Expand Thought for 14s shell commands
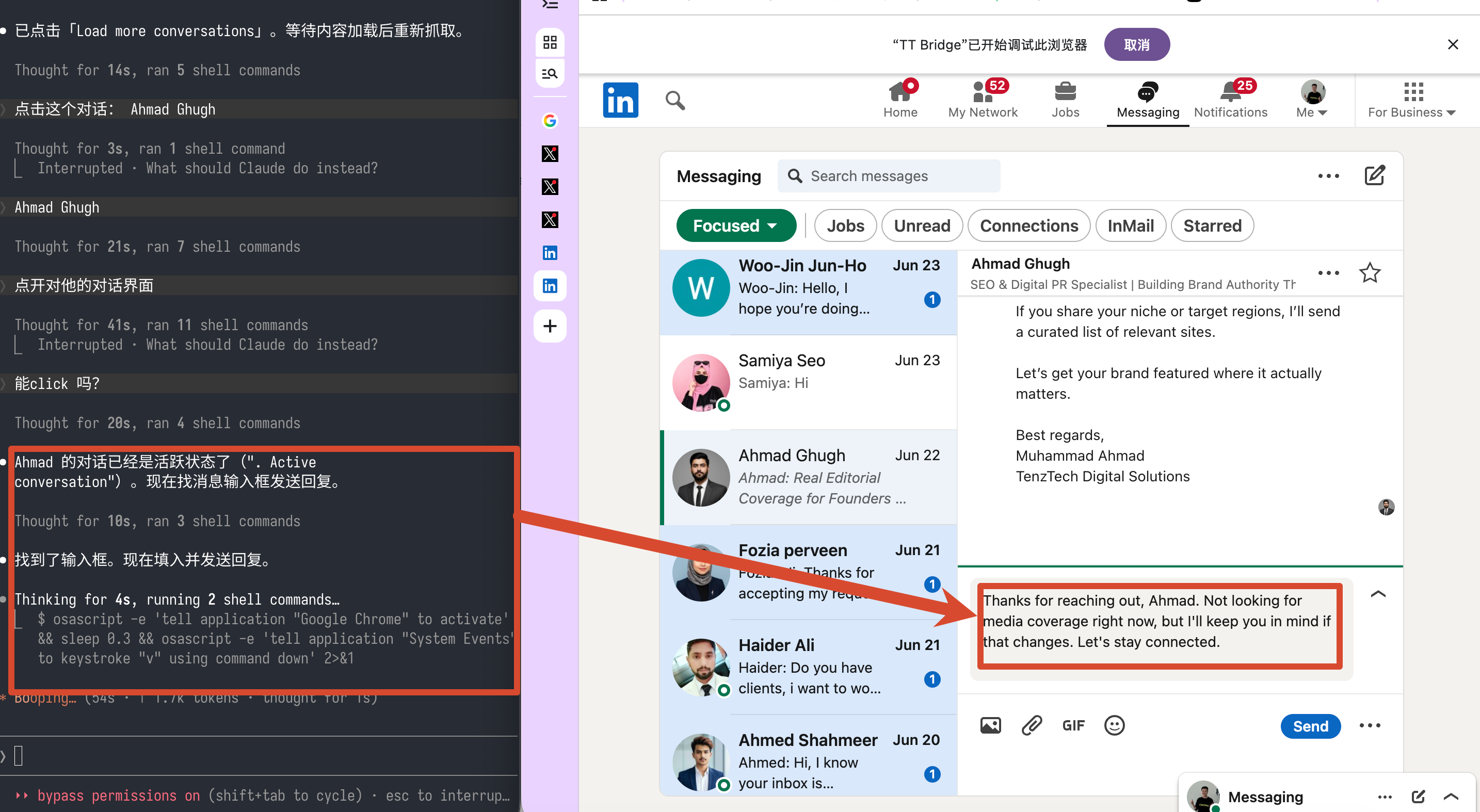The height and width of the screenshot is (812, 1480). (x=157, y=70)
